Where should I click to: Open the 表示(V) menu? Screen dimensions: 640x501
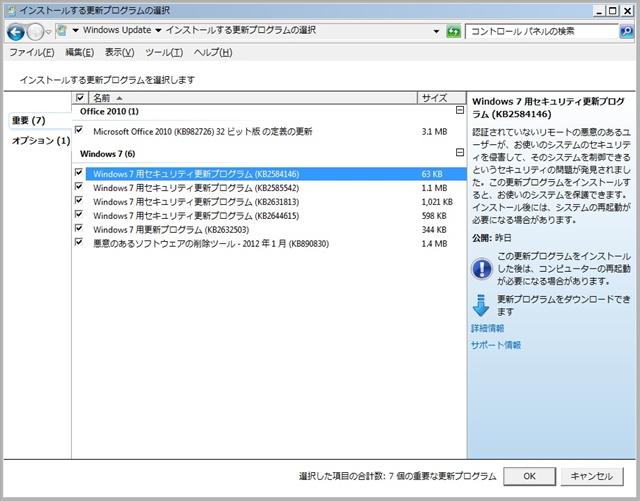click(120, 52)
